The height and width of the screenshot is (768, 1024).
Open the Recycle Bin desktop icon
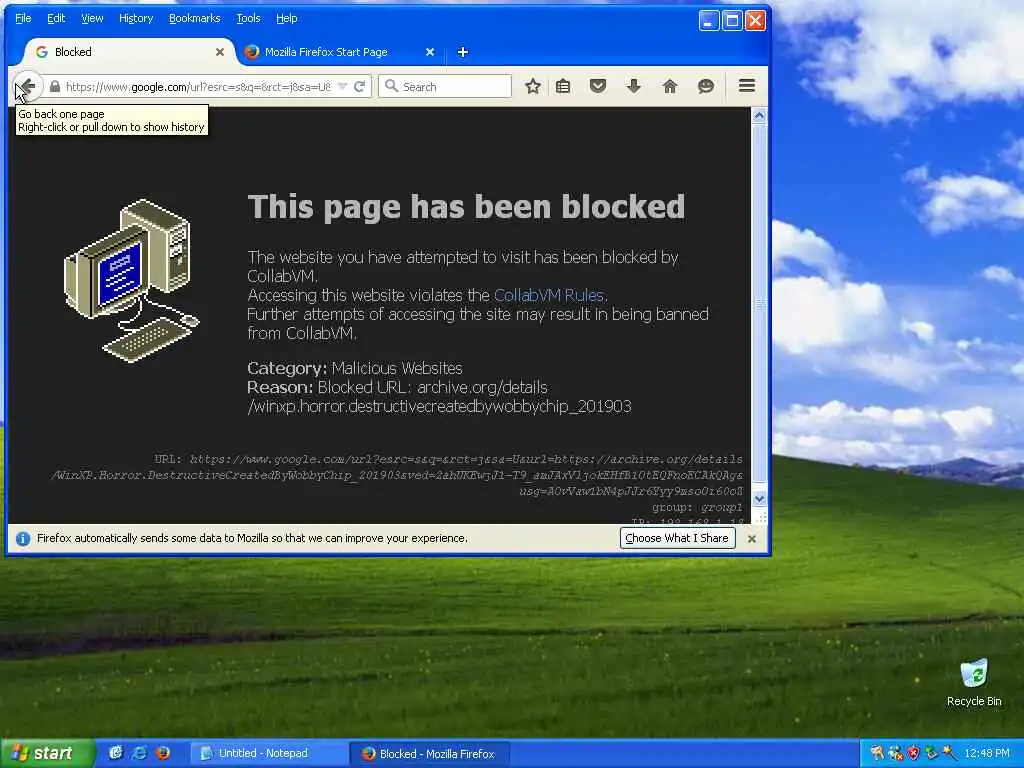coord(974,682)
